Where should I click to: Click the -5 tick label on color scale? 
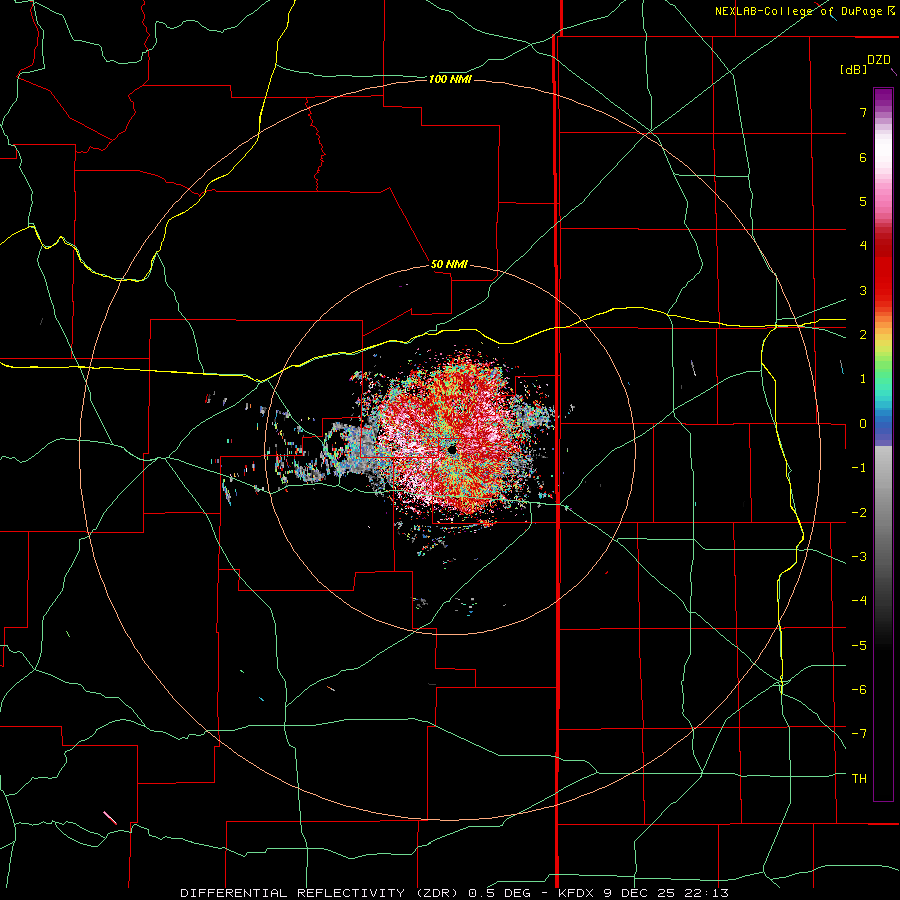pos(859,646)
